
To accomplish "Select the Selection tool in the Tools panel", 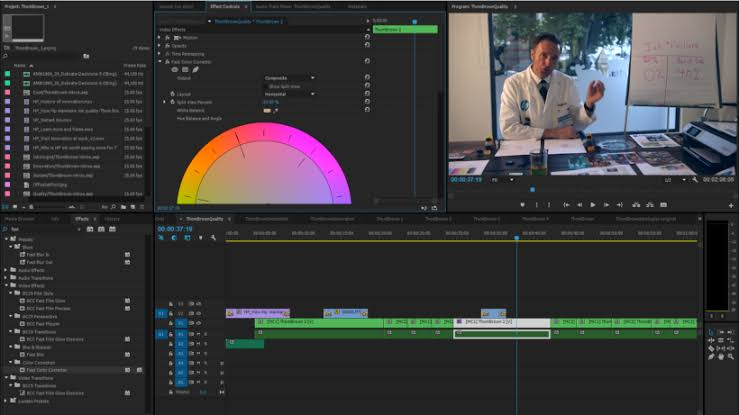I will (x=711, y=332).
